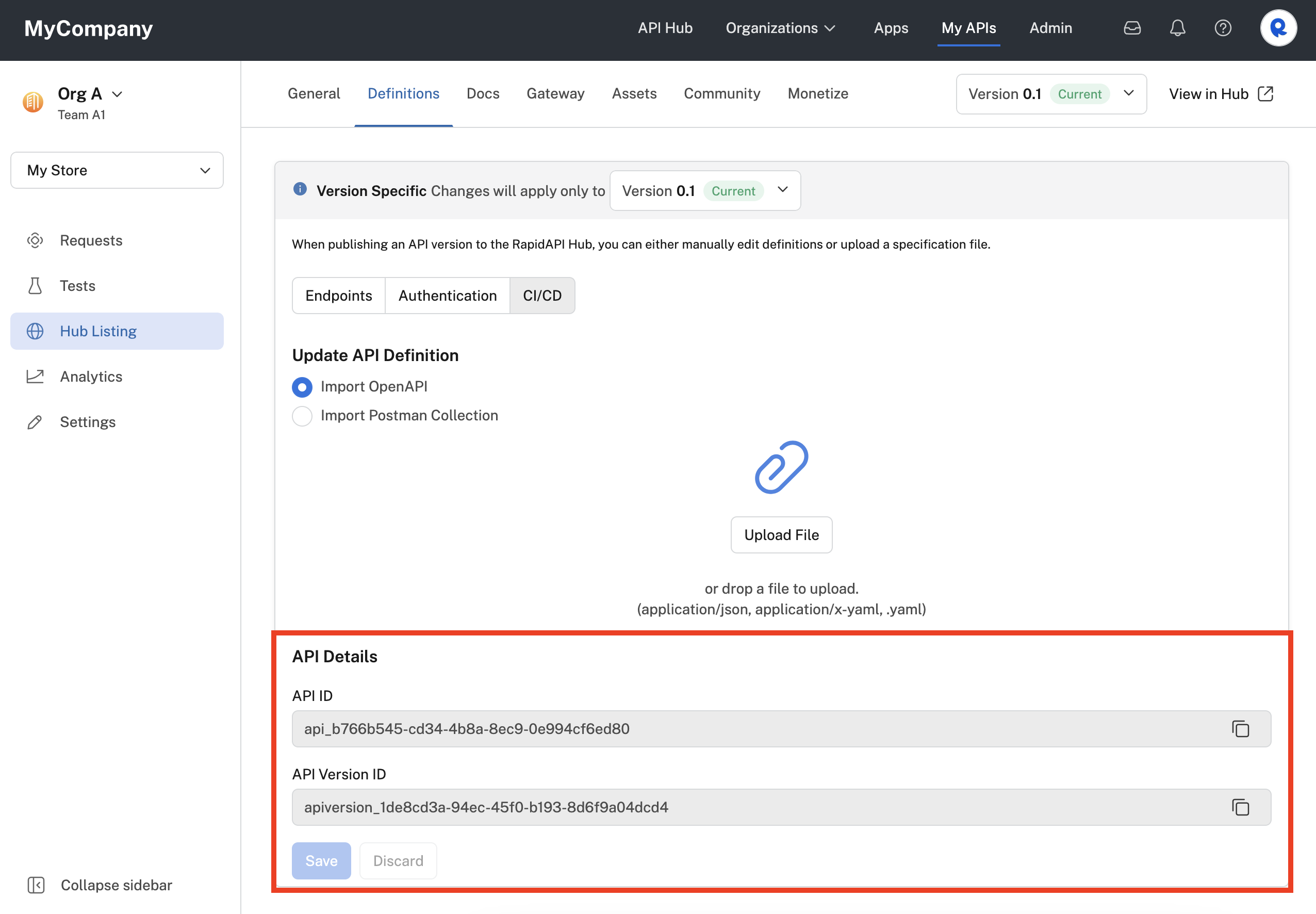Screen dimensions: 1316x914
Task: Open Analytics in sidebar
Action: coord(117,376)
